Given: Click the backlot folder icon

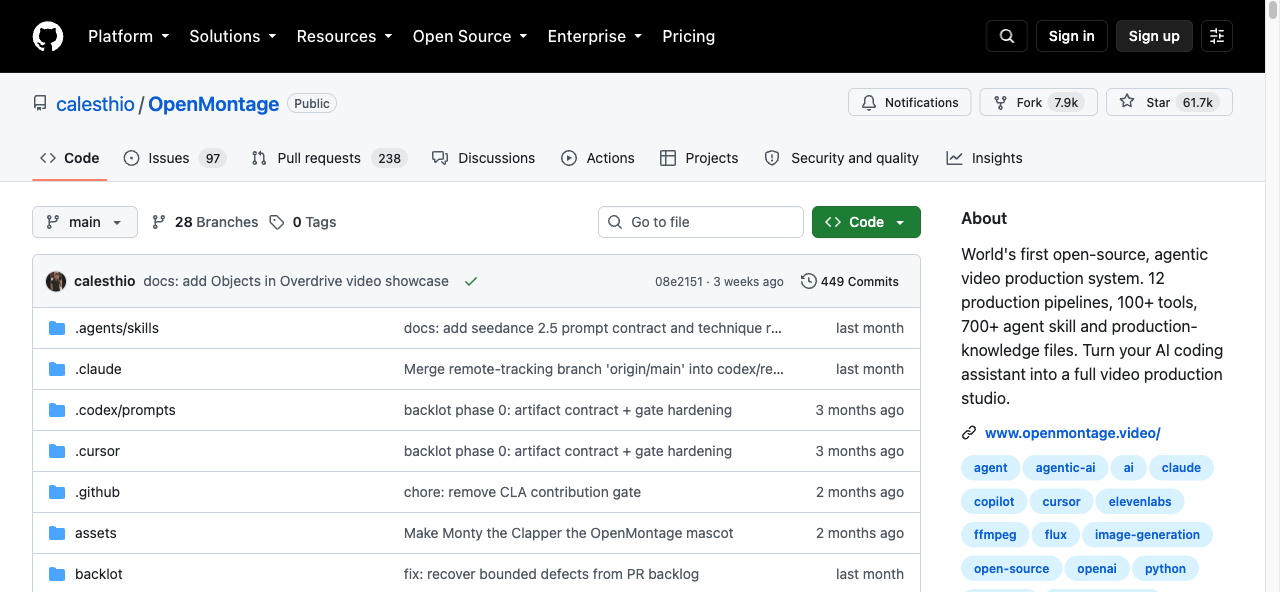Looking at the screenshot, I should [x=57, y=574].
